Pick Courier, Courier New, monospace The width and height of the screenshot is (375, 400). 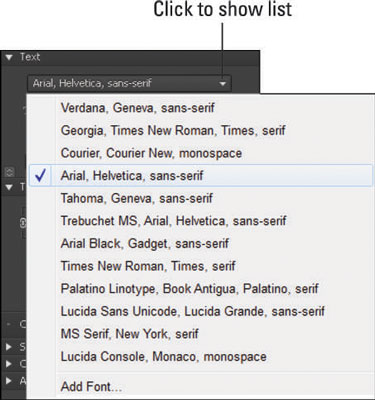pyautogui.click(x=151, y=153)
